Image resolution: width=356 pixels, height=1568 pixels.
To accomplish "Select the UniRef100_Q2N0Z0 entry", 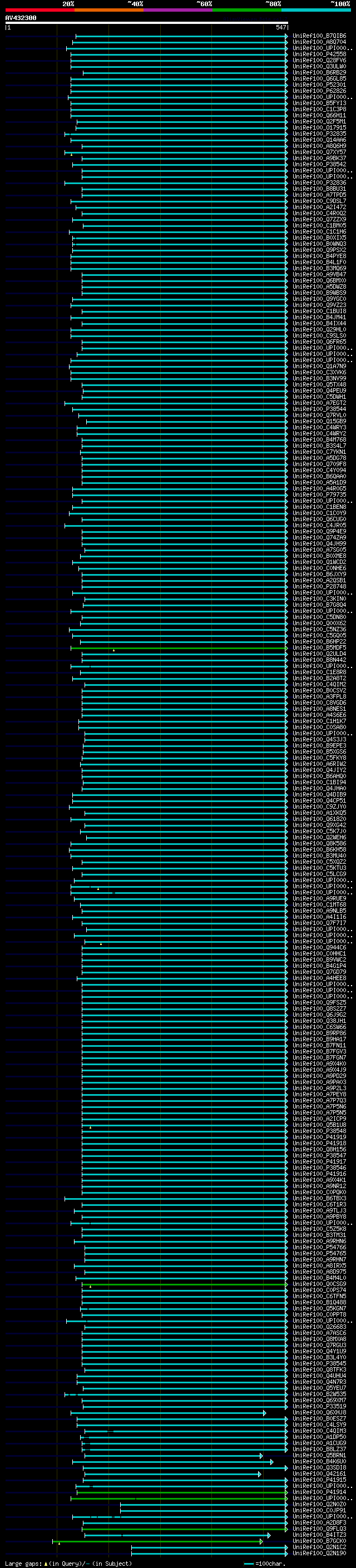I will 319,1504.
